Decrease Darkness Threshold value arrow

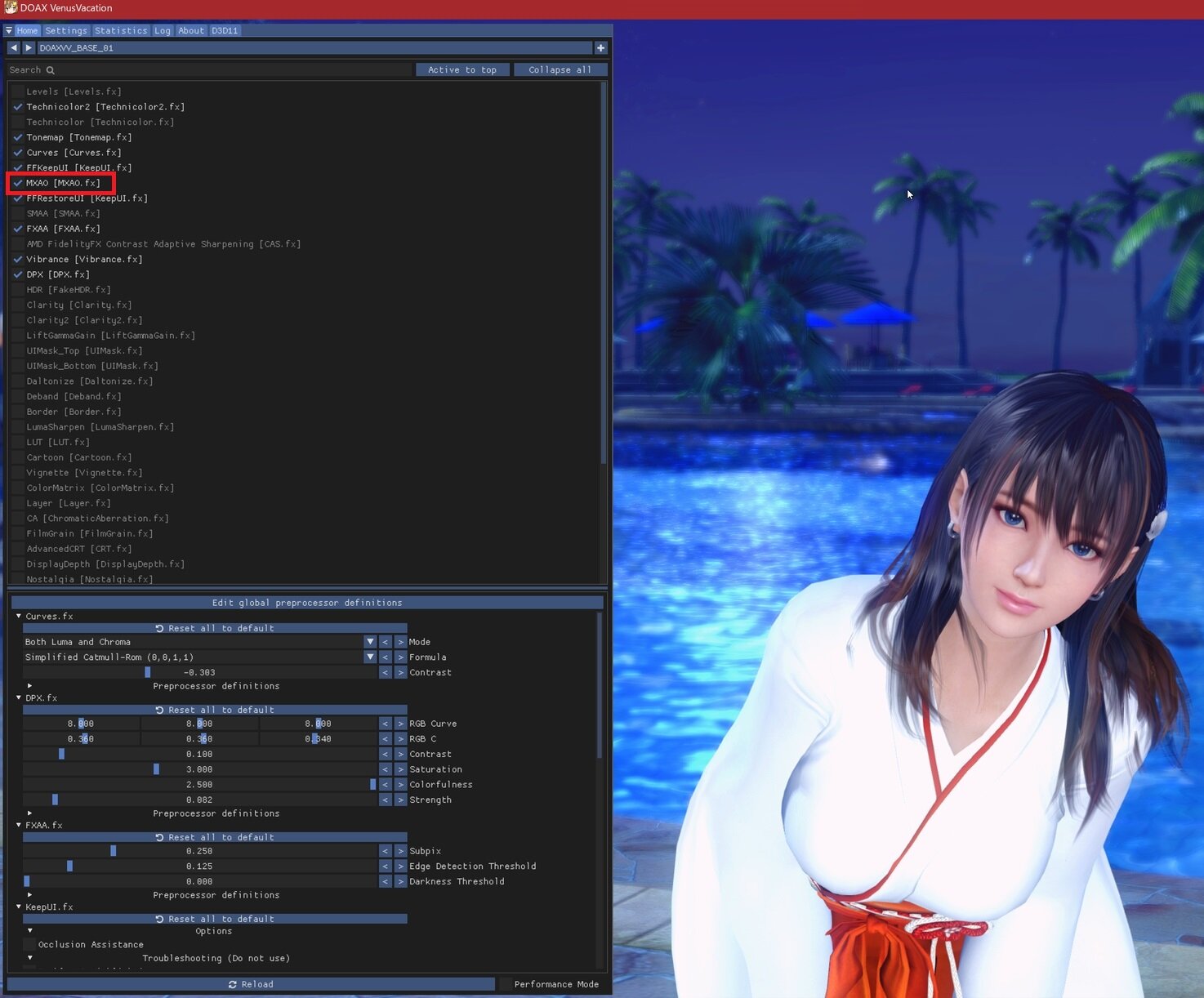(386, 882)
